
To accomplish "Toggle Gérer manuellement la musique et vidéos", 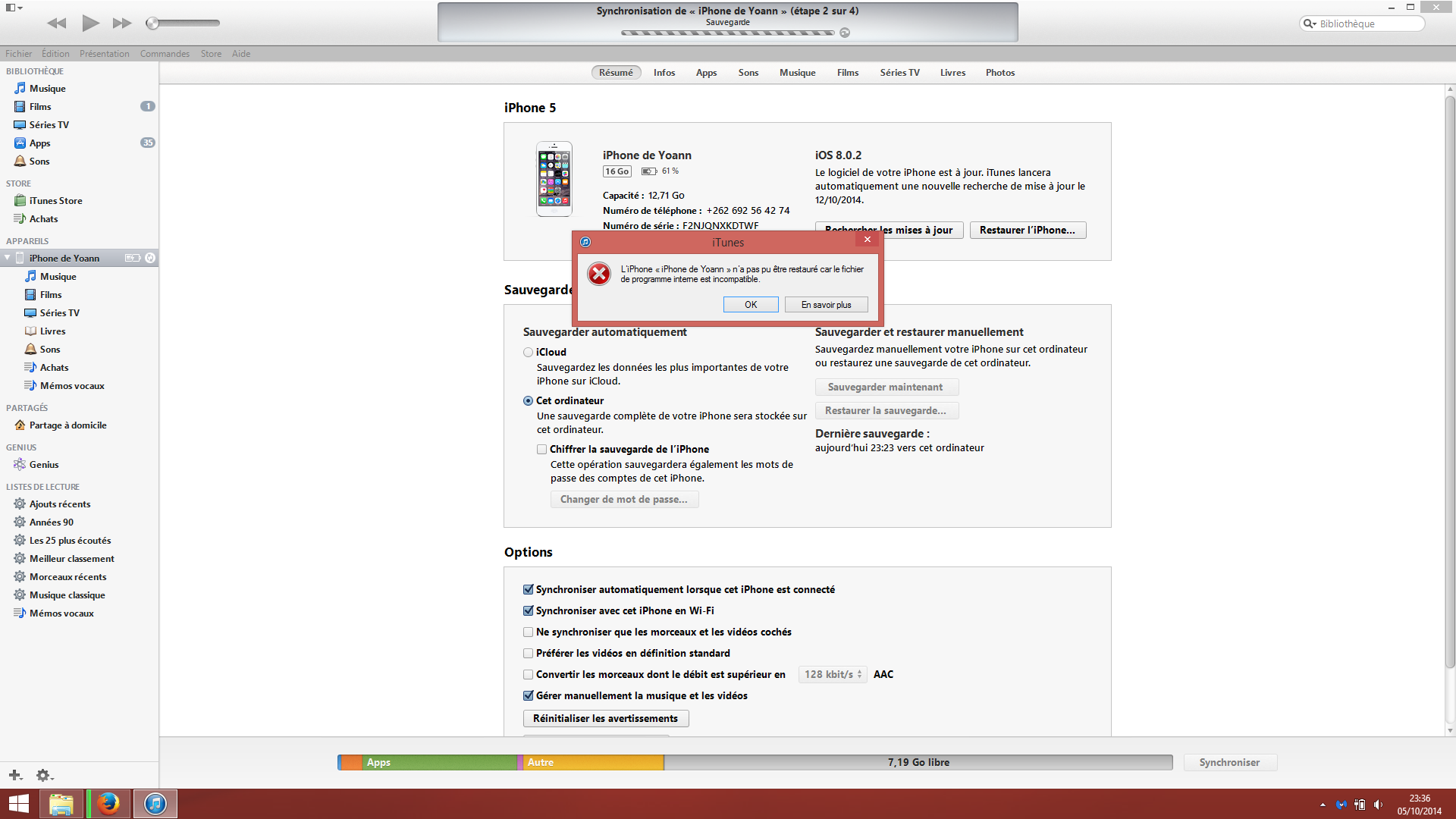I will [x=528, y=696].
